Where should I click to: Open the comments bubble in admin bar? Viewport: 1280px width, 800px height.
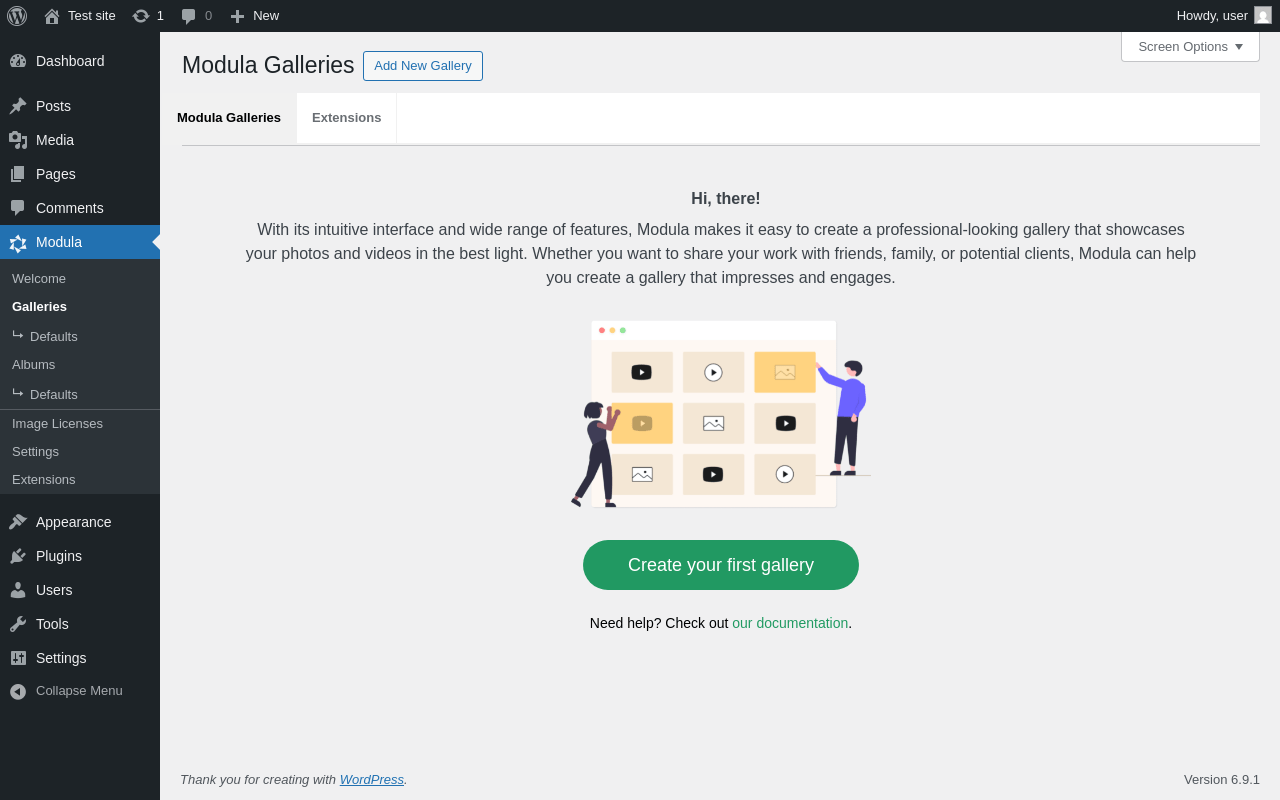coord(188,16)
